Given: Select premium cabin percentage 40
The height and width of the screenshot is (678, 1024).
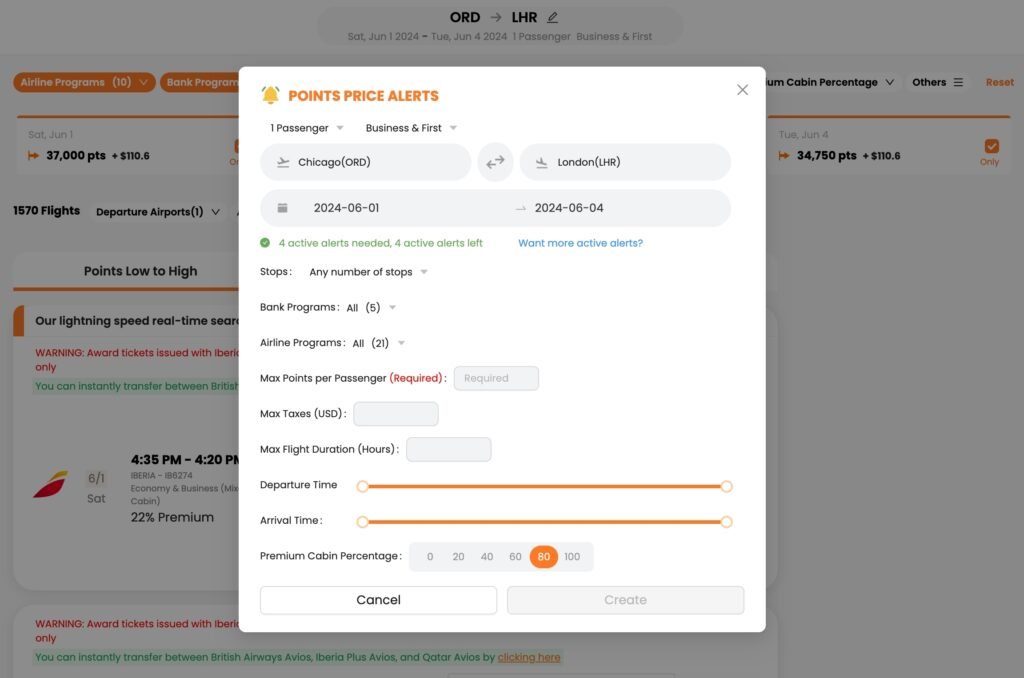Looking at the screenshot, I should point(487,557).
